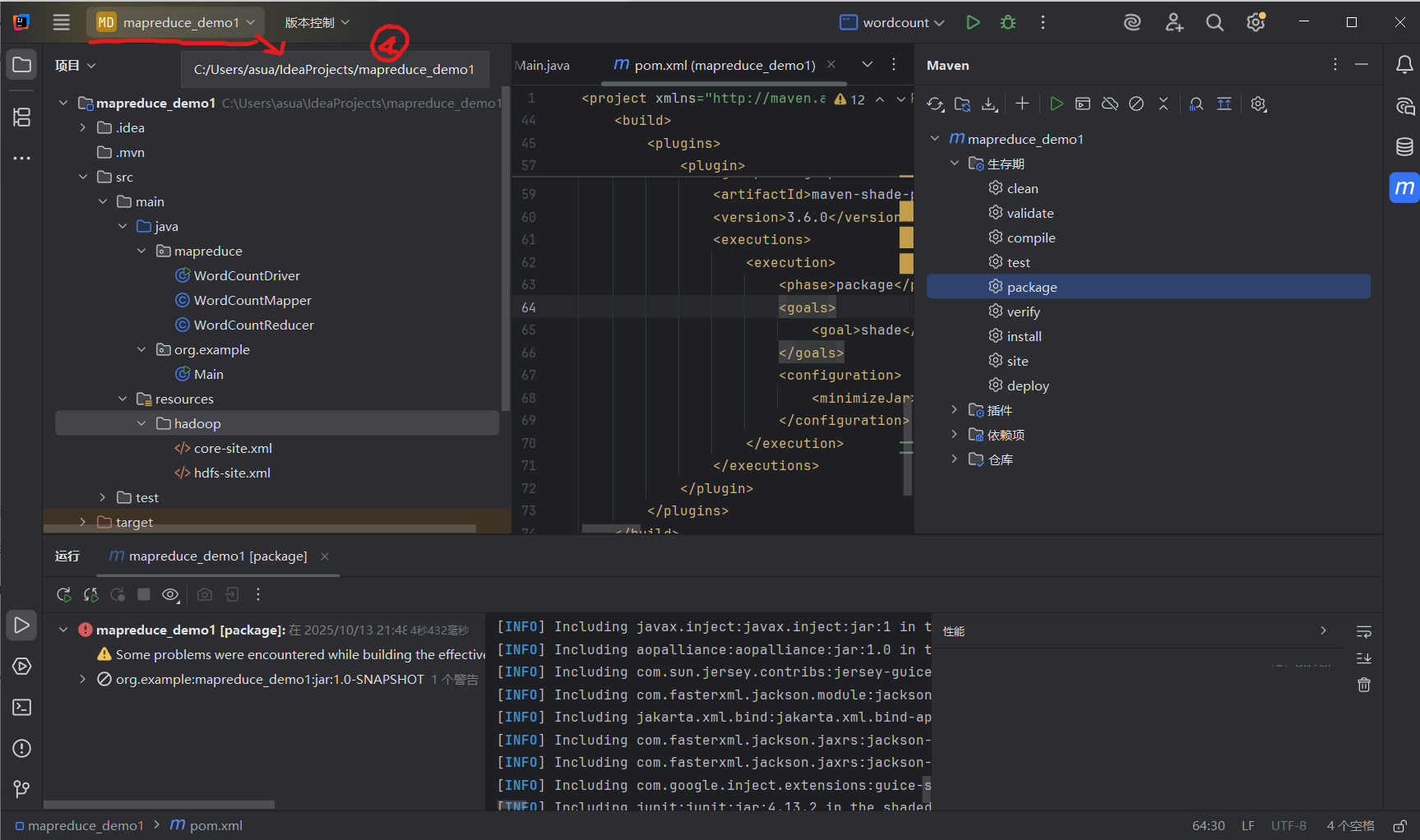Reload all Maven projects in Maven panel
Viewport: 1420px width, 840px height.
coord(936,104)
